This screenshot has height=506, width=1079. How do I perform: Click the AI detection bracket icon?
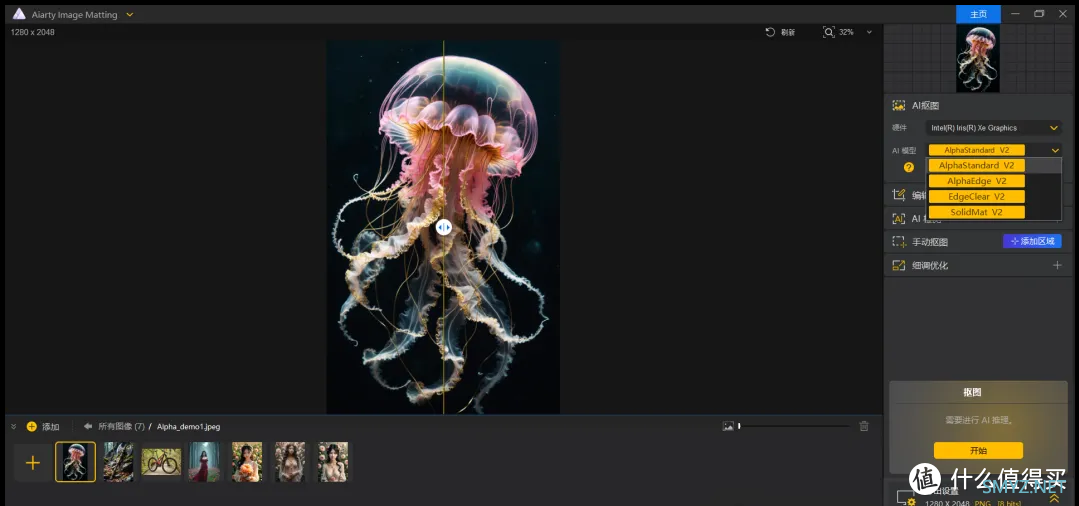(x=898, y=218)
